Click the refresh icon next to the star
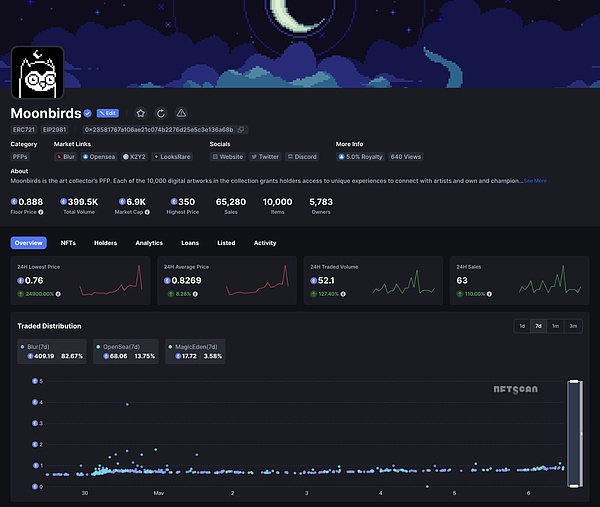Image resolution: width=600 pixels, height=507 pixels. (x=161, y=113)
